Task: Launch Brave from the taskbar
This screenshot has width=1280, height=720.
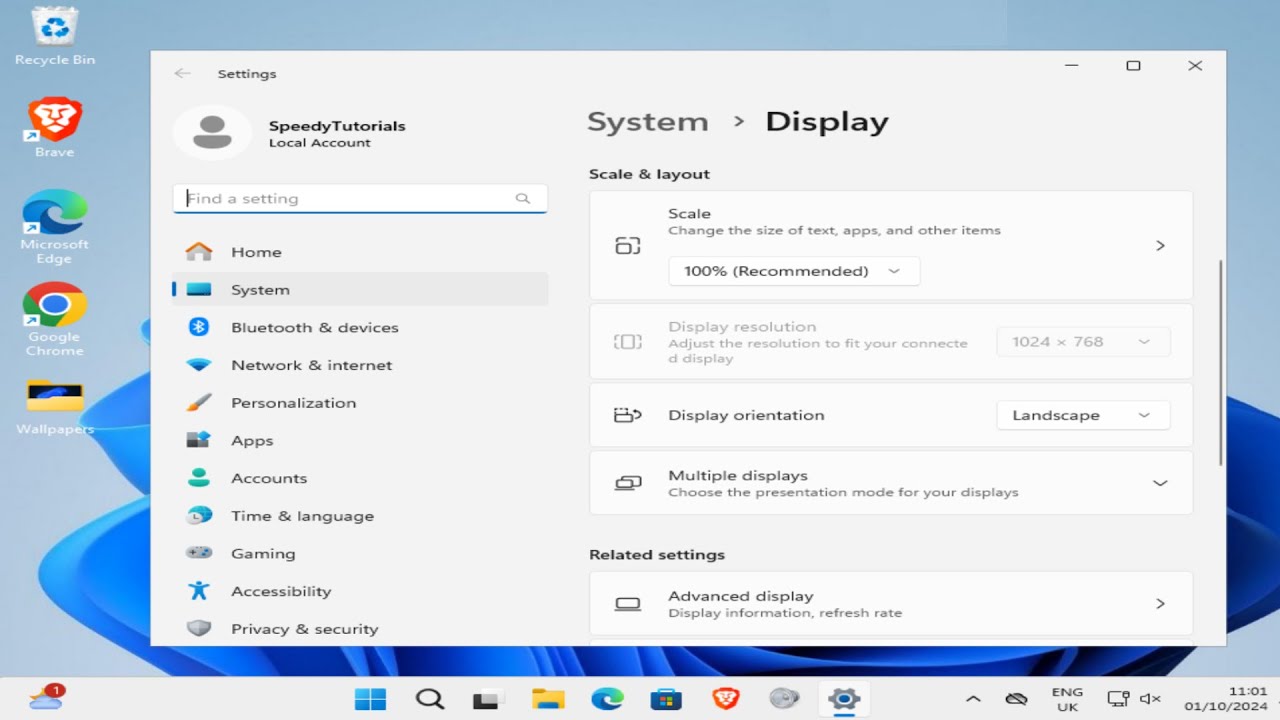Action: (x=725, y=699)
